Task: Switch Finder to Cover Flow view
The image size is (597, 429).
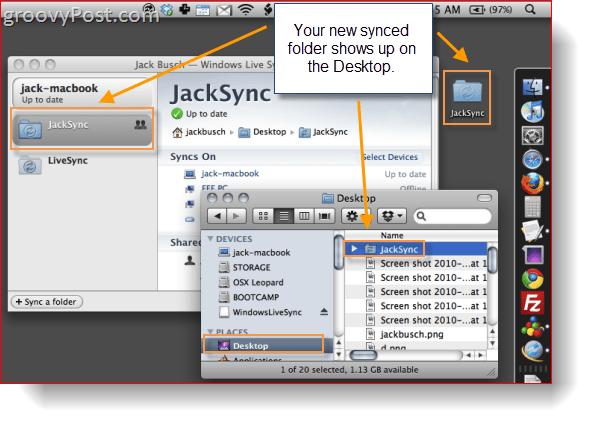Action: [324, 216]
